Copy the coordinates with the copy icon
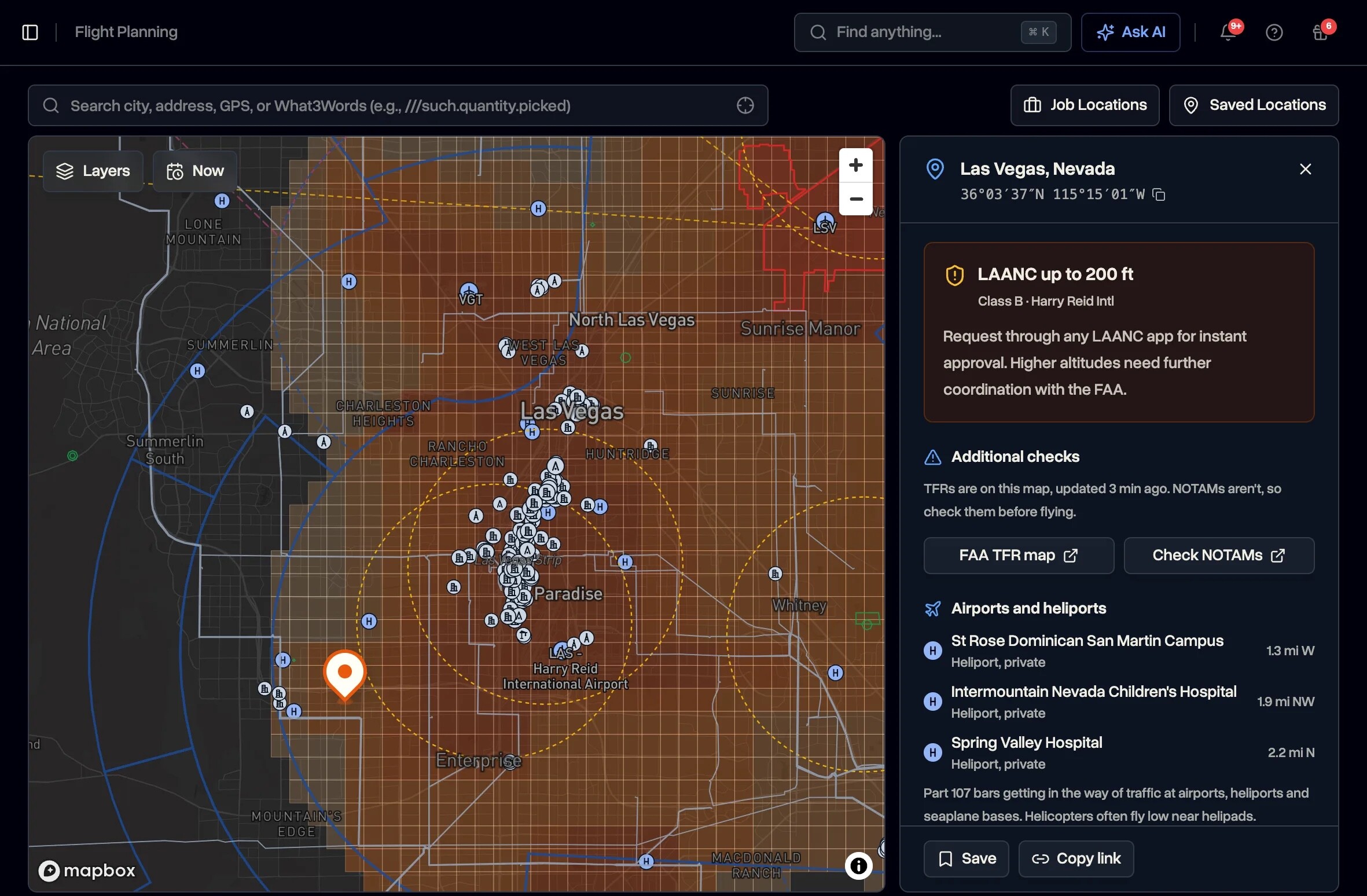1367x896 pixels. pos(1159,194)
